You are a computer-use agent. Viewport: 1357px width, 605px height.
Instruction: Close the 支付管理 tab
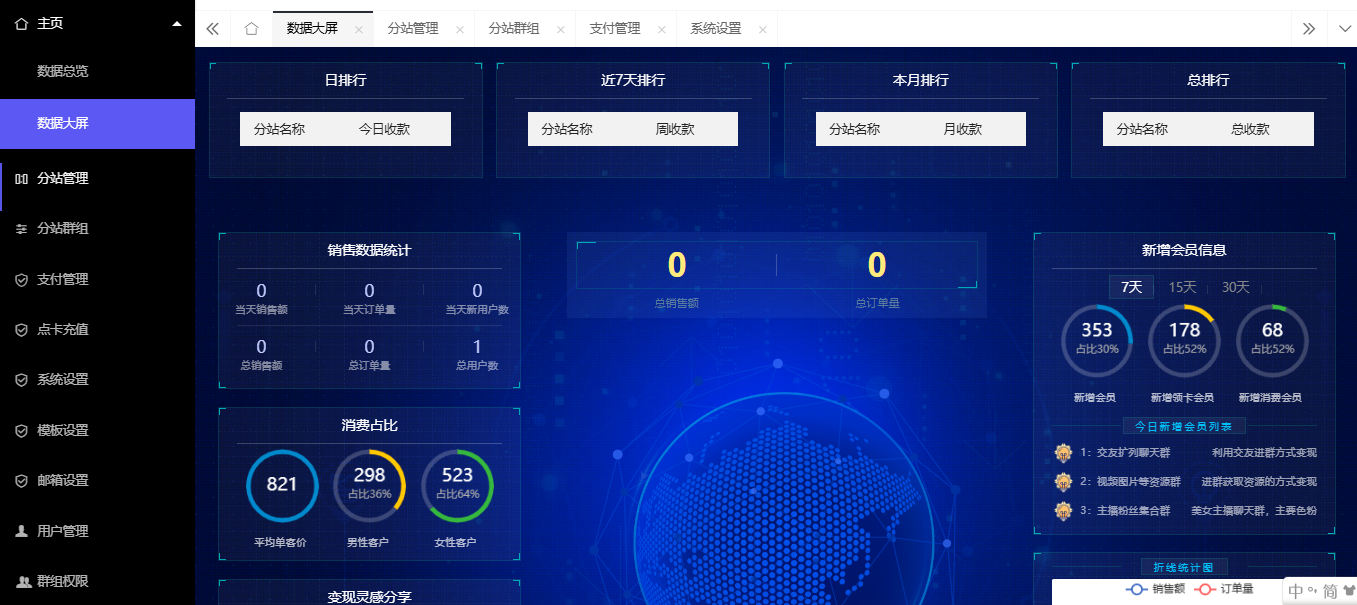point(661,29)
